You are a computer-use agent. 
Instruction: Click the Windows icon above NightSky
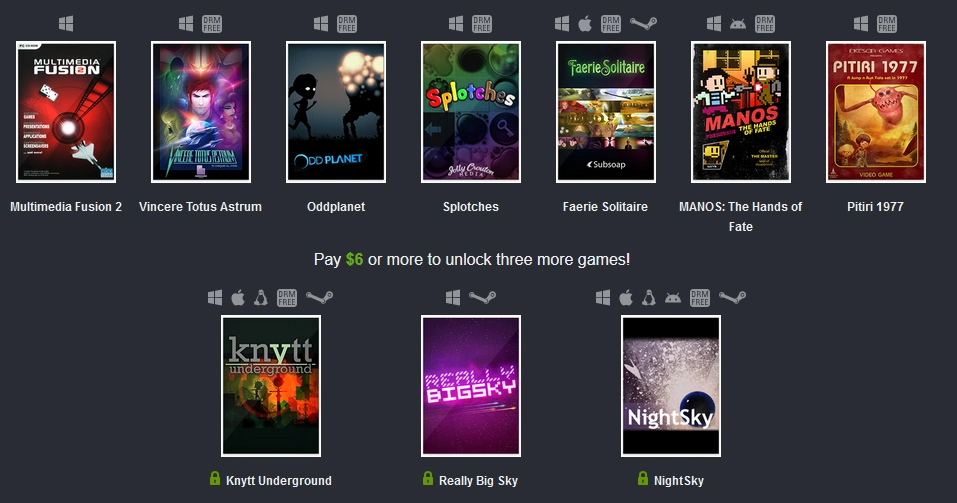(x=603, y=297)
